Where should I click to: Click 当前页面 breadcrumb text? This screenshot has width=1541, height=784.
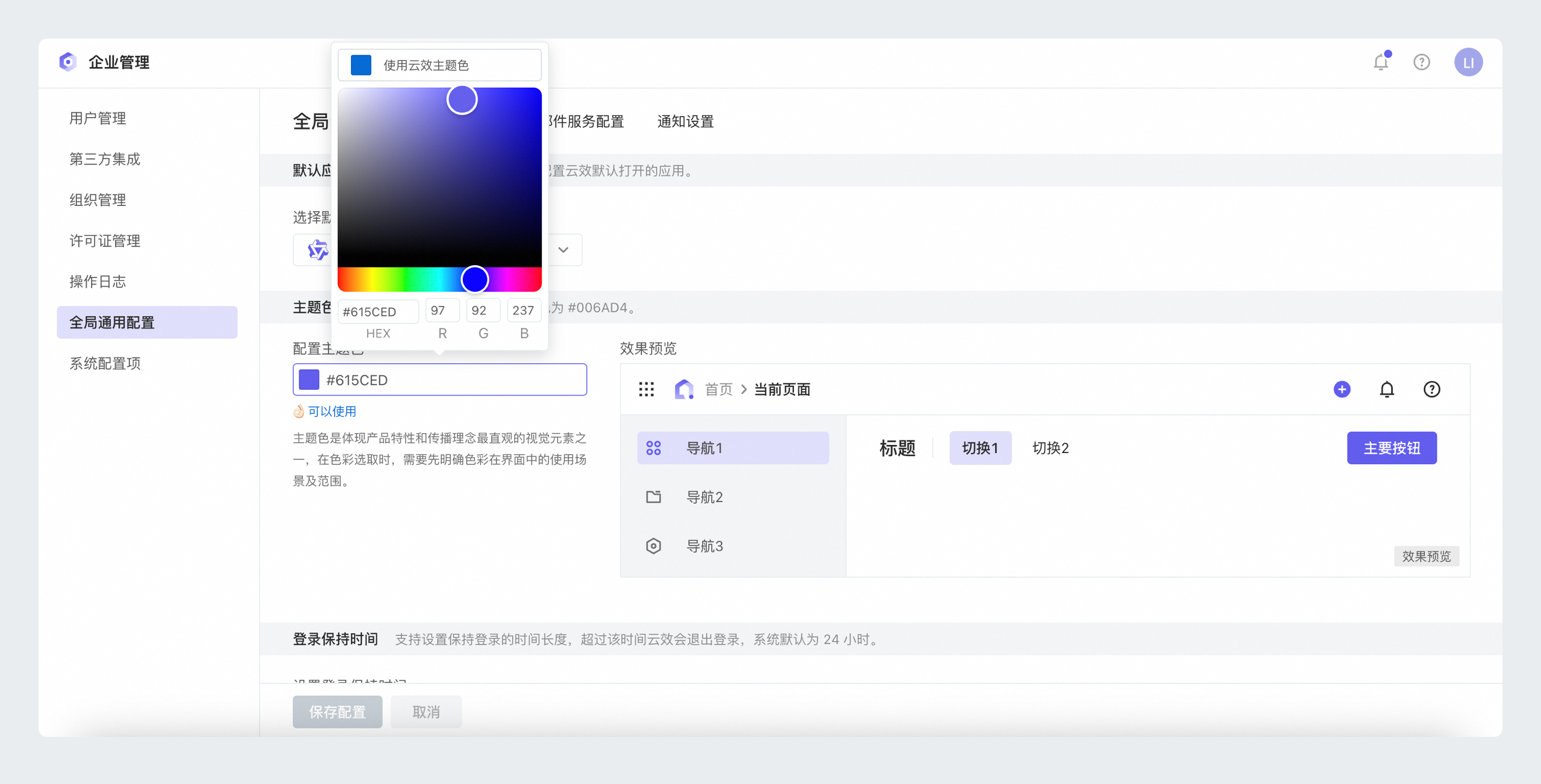[x=782, y=389]
